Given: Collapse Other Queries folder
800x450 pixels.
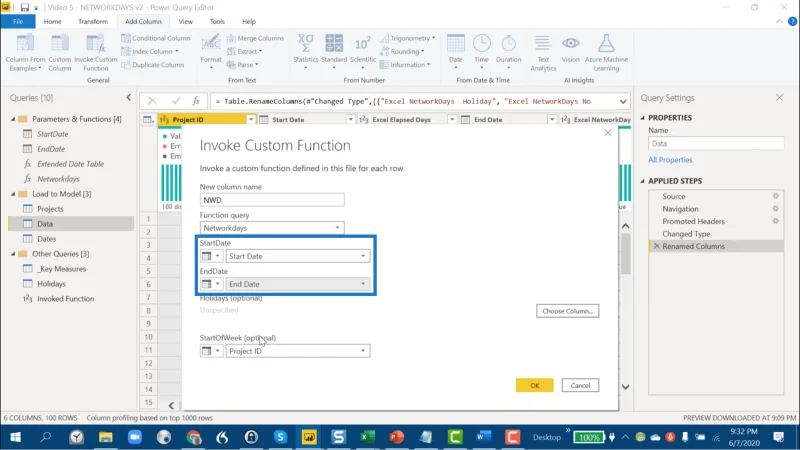Looking at the screenshot, I should coord(13,254).
